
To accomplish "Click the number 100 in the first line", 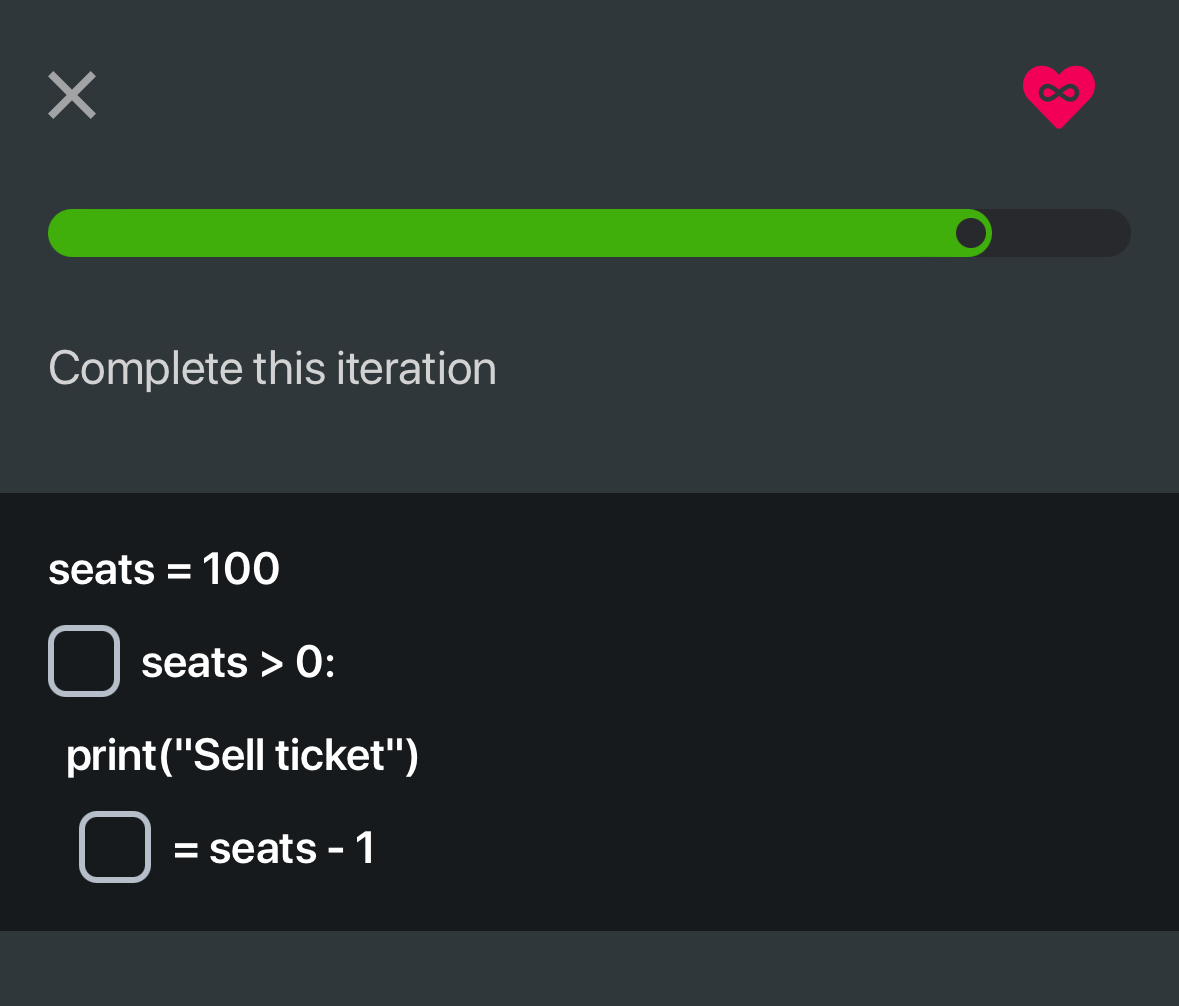I will coord(241,569).
